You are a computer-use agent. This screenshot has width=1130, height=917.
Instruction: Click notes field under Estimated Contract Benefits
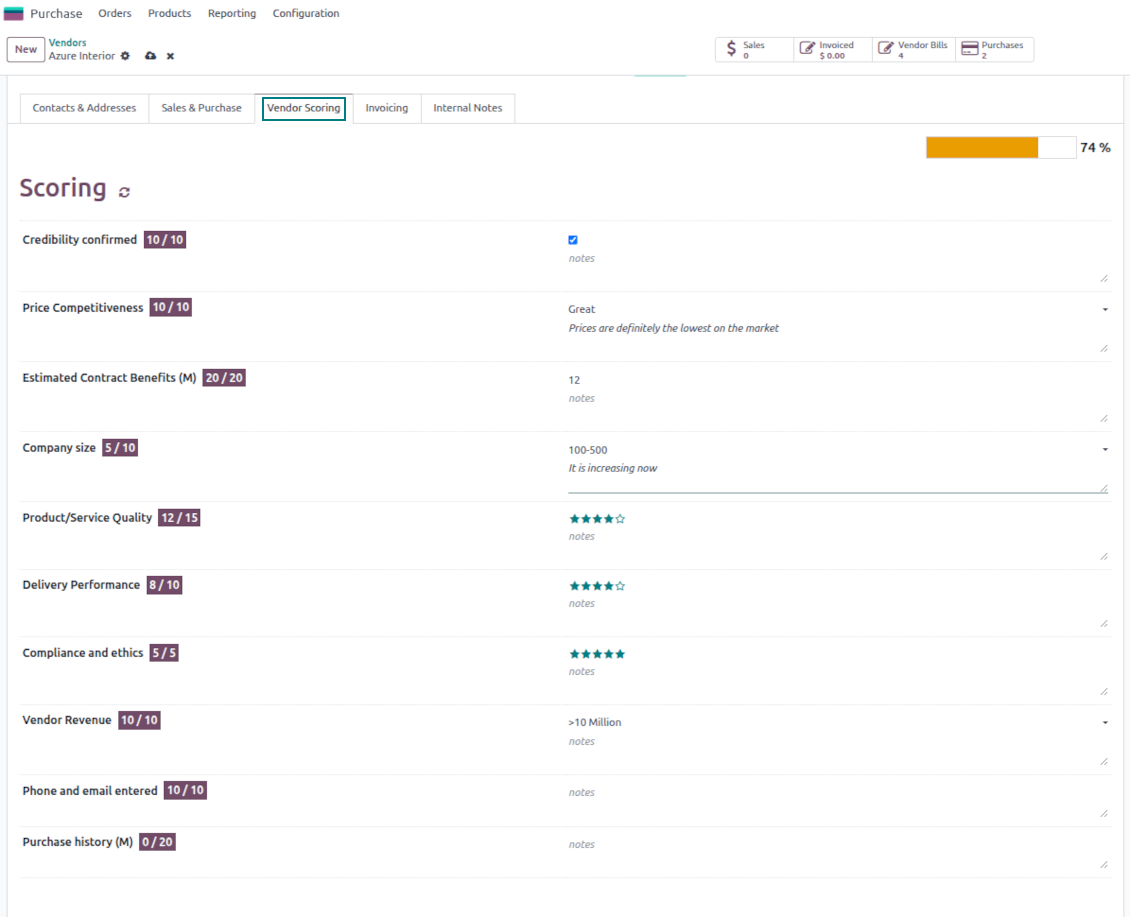coord(837,407)
